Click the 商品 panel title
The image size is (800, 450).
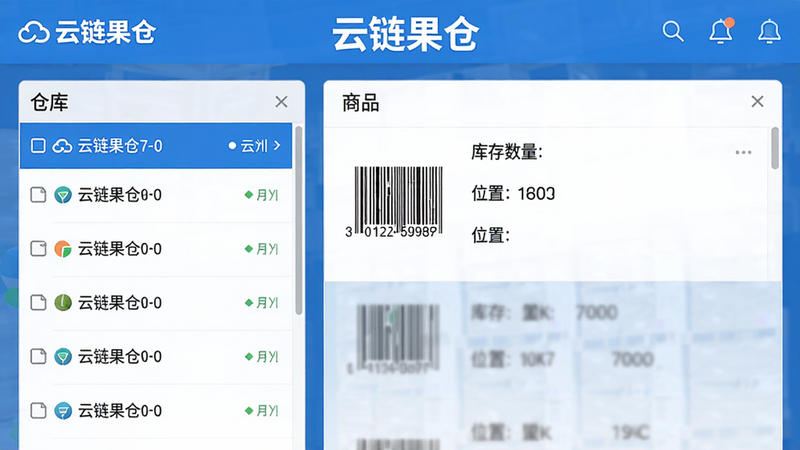tap(361, 103)
